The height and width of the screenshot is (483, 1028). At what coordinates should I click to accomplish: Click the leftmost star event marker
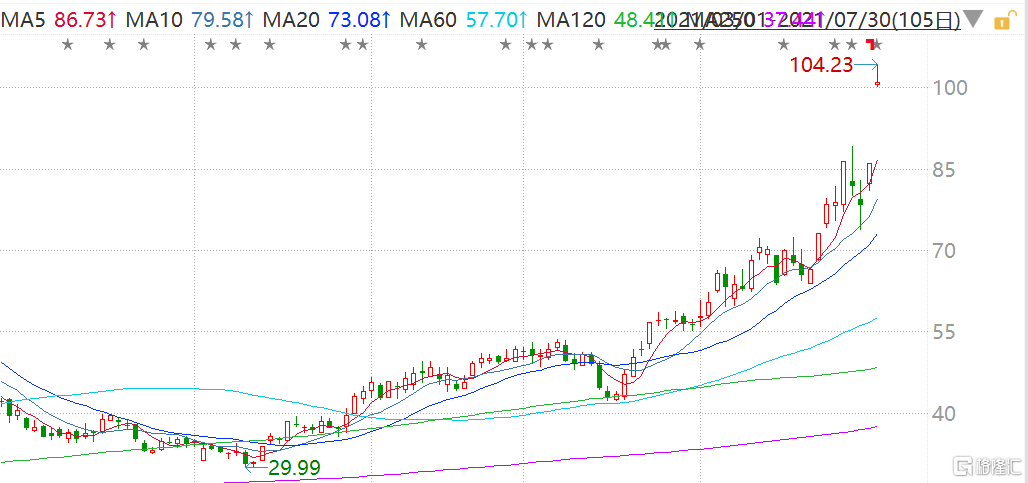point(67,45)
